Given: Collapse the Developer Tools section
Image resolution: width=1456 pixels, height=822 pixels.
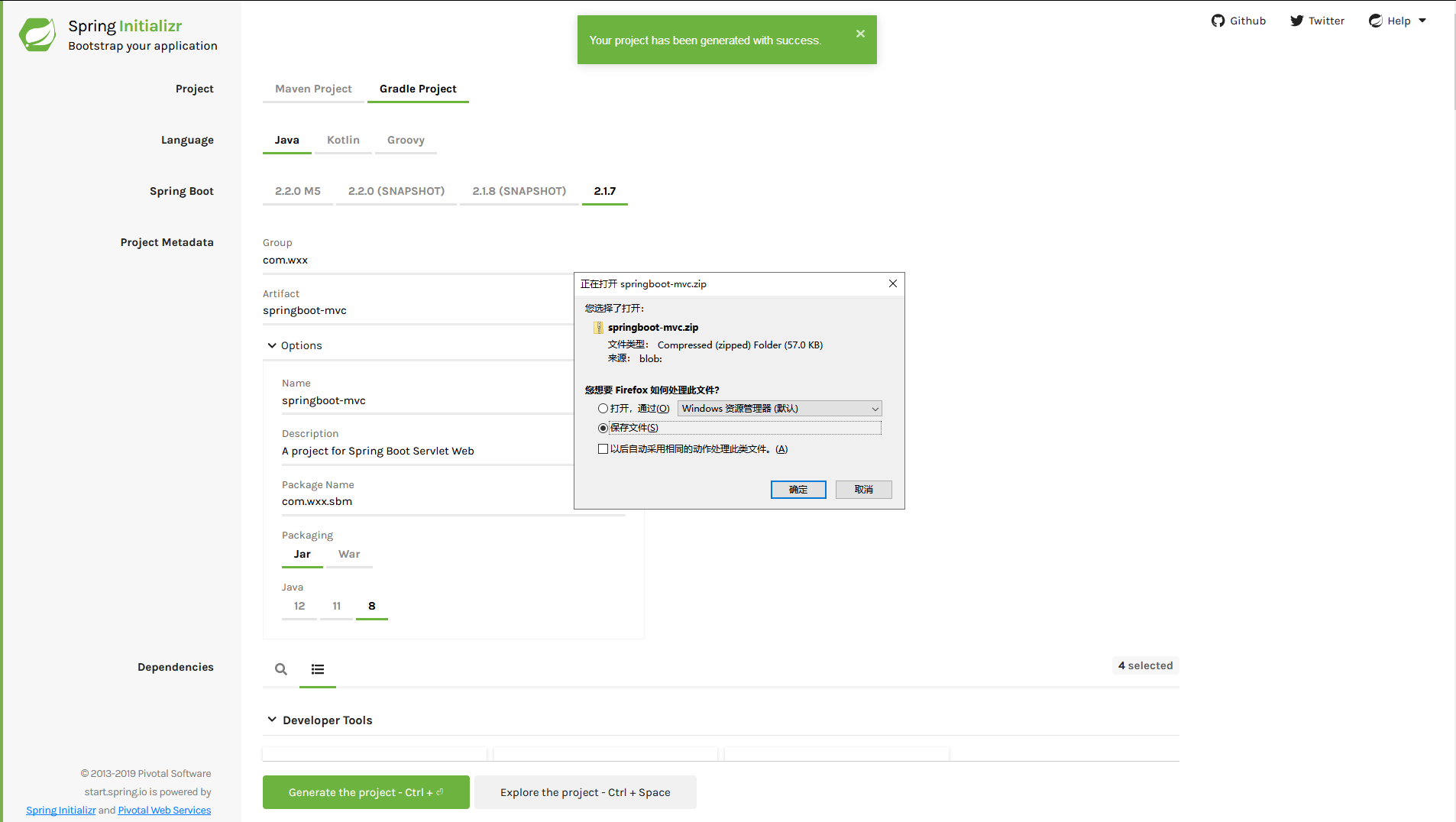Looking at the screenshot, I should (272, 720).
